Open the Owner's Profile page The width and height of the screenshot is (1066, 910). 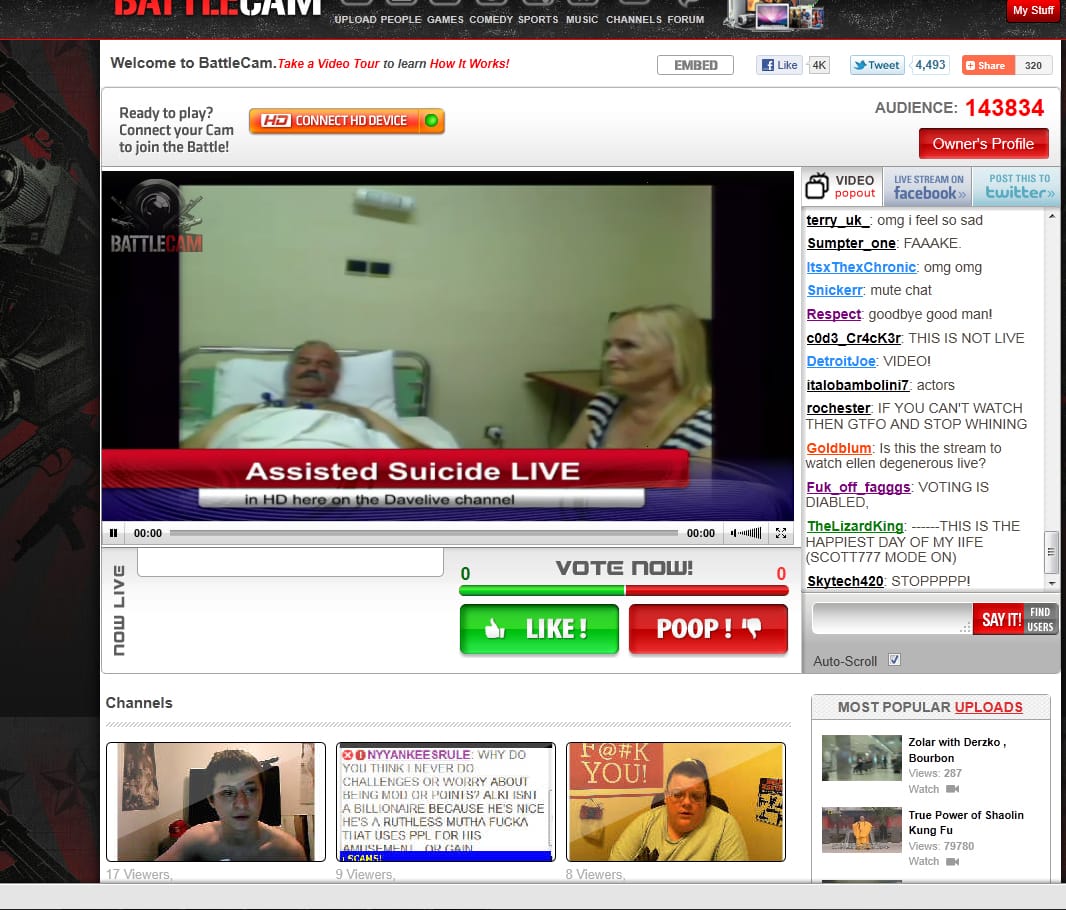pos(983,144)
